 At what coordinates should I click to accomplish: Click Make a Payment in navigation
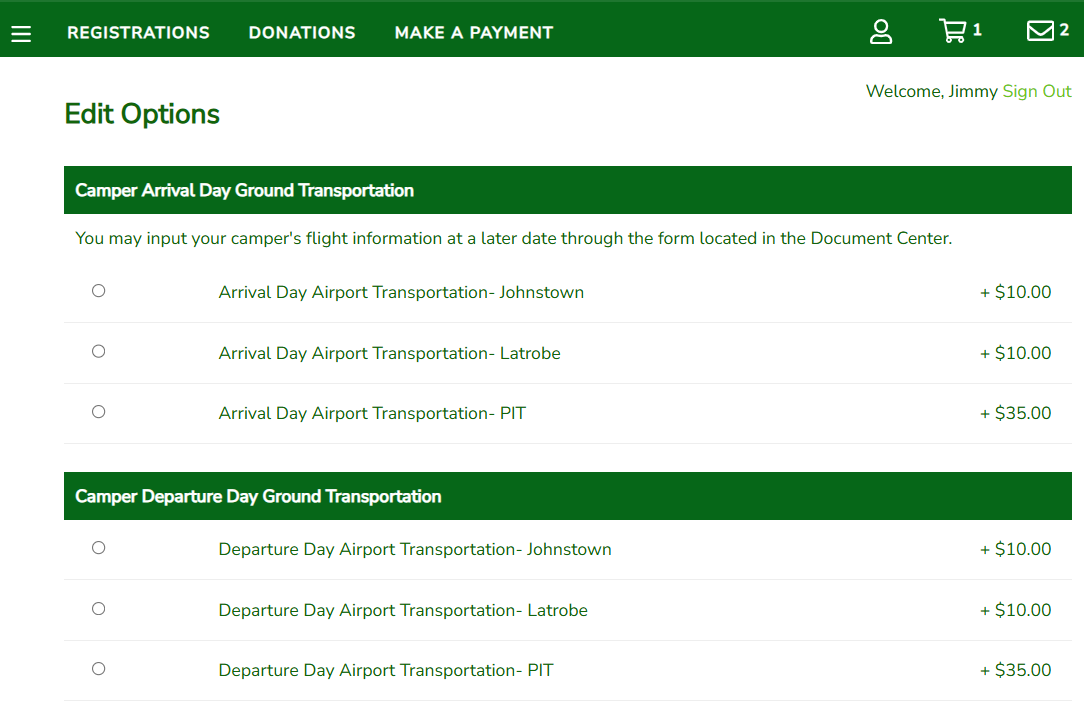coord(474,33)
